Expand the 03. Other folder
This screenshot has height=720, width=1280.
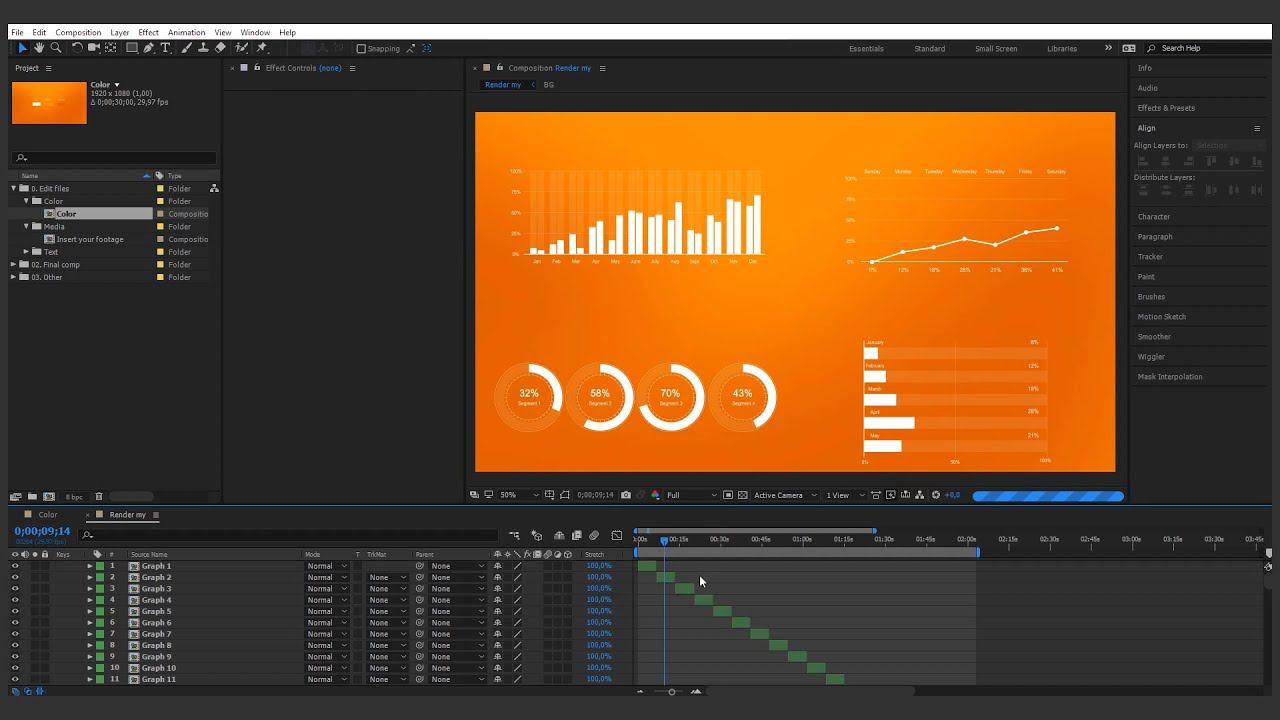pyautogui.click(x=14, y=277)
